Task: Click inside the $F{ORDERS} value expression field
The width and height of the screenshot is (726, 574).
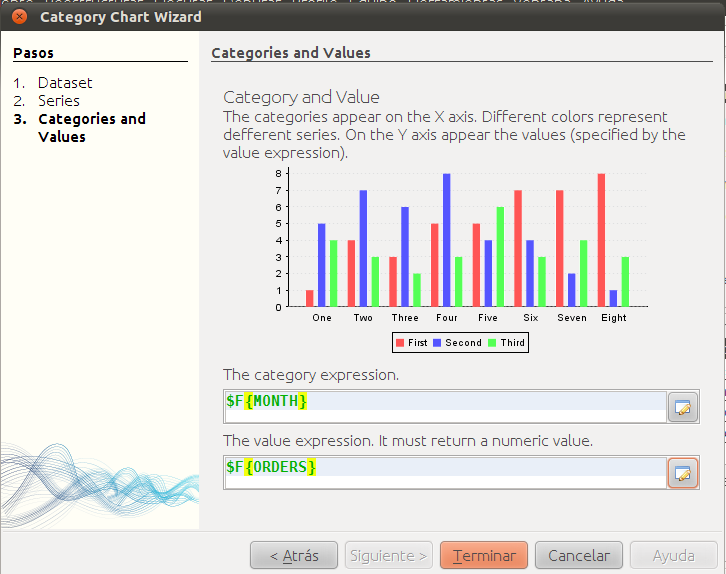Action: pyautogui.click(x=445, y=473)
